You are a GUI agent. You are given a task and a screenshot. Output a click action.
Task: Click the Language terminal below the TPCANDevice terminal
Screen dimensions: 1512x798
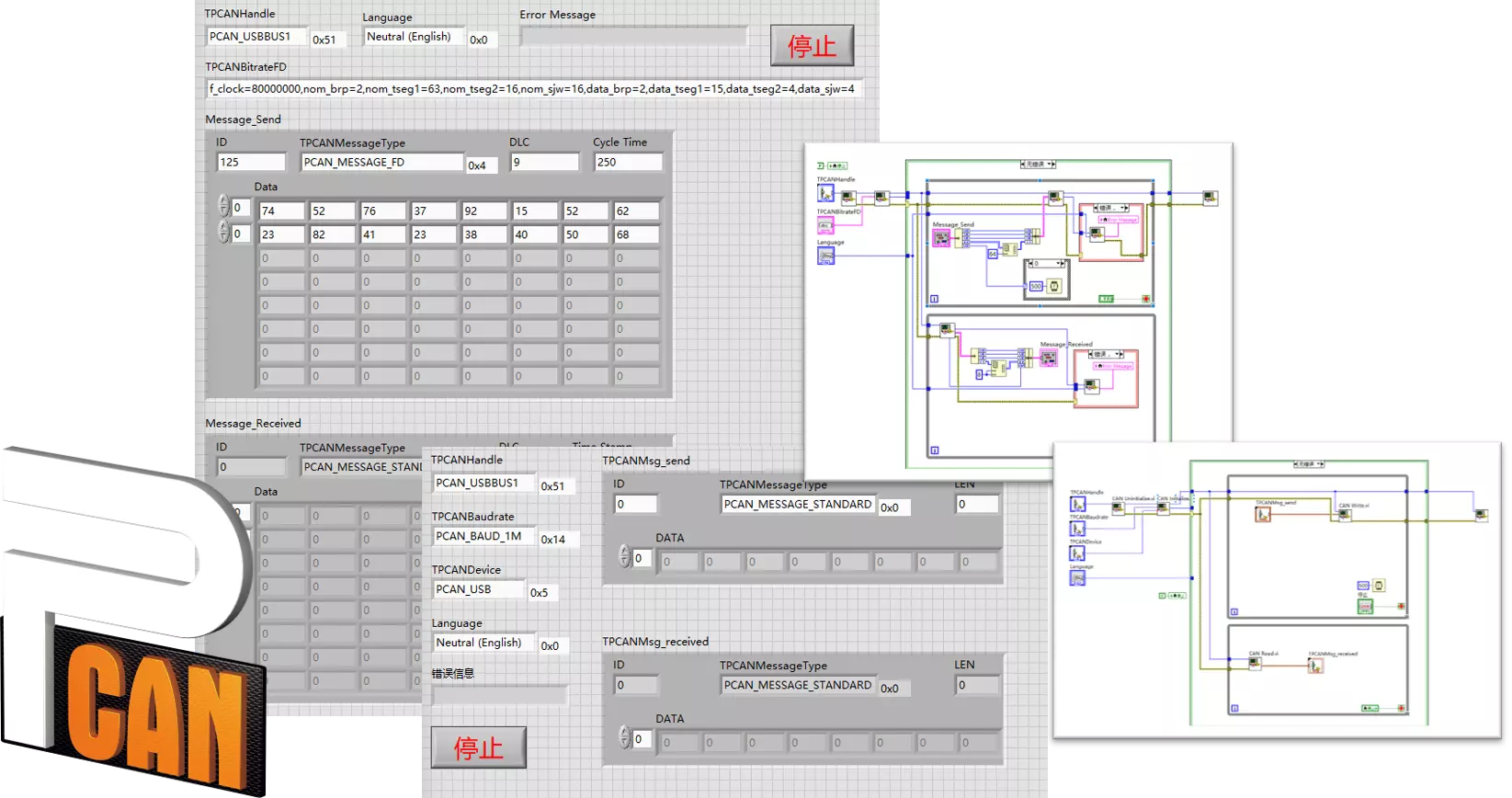pos(1077,578)
